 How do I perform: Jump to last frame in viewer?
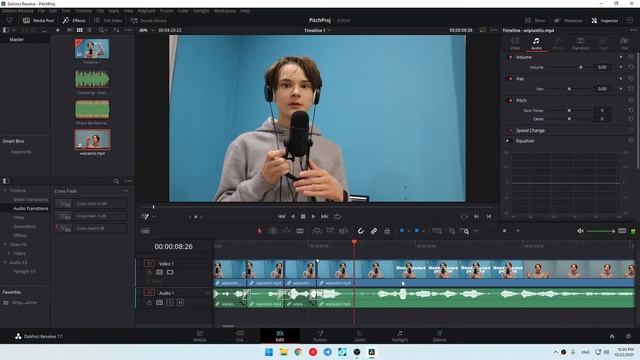click(x=324, y=216)
